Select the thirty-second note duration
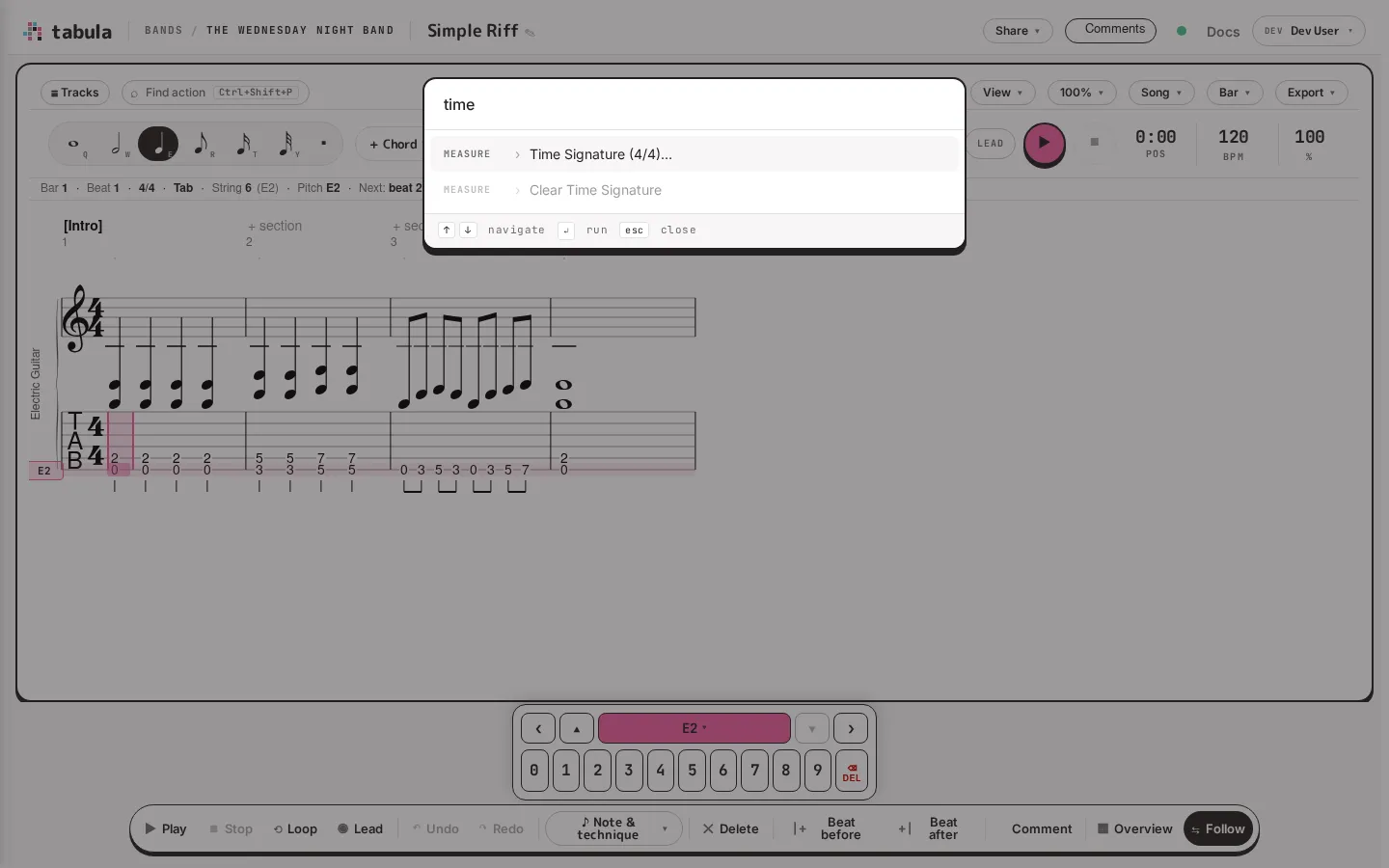This screenshot has width=1389, height=868. coord(286,145)
